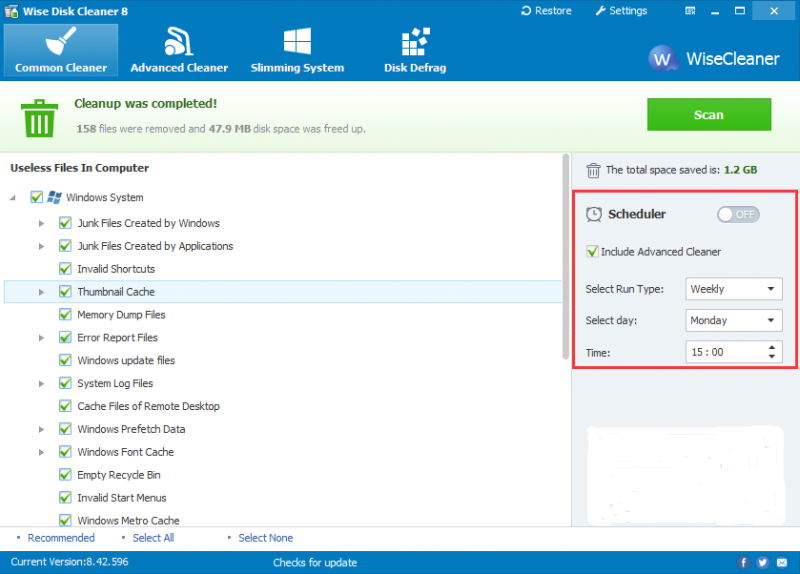Click the Wise Disk Cleaner app icon in title bar
Screen dimensions: 800x574
pos(11,11)
